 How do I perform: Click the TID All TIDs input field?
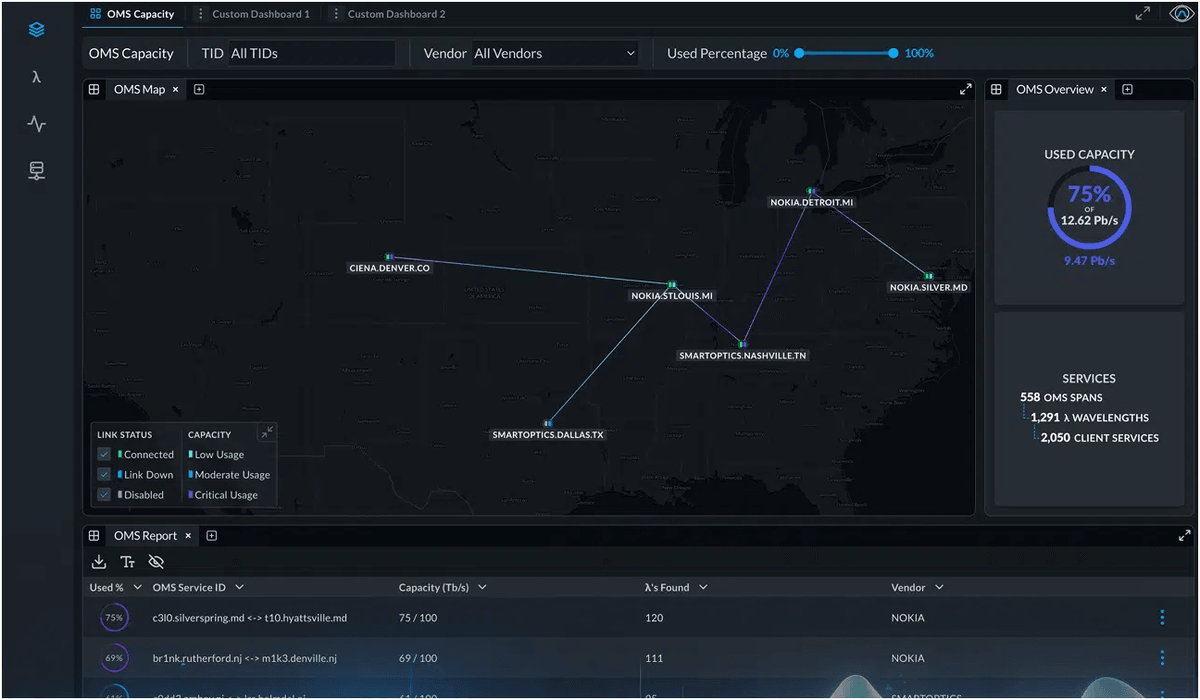[311, 54]
